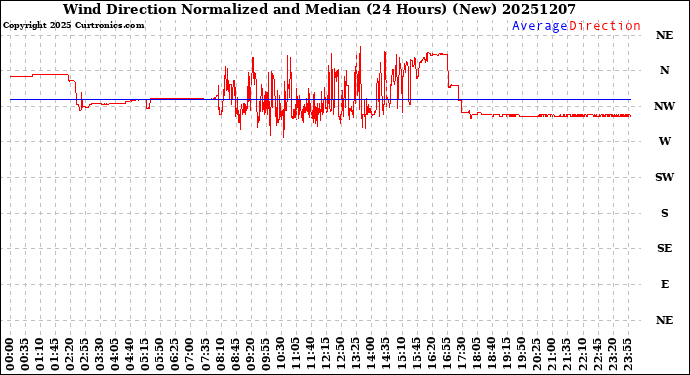Click the '19:15' time axis label
This screenshot has width=690, height=375.
[x=505, y=354]
